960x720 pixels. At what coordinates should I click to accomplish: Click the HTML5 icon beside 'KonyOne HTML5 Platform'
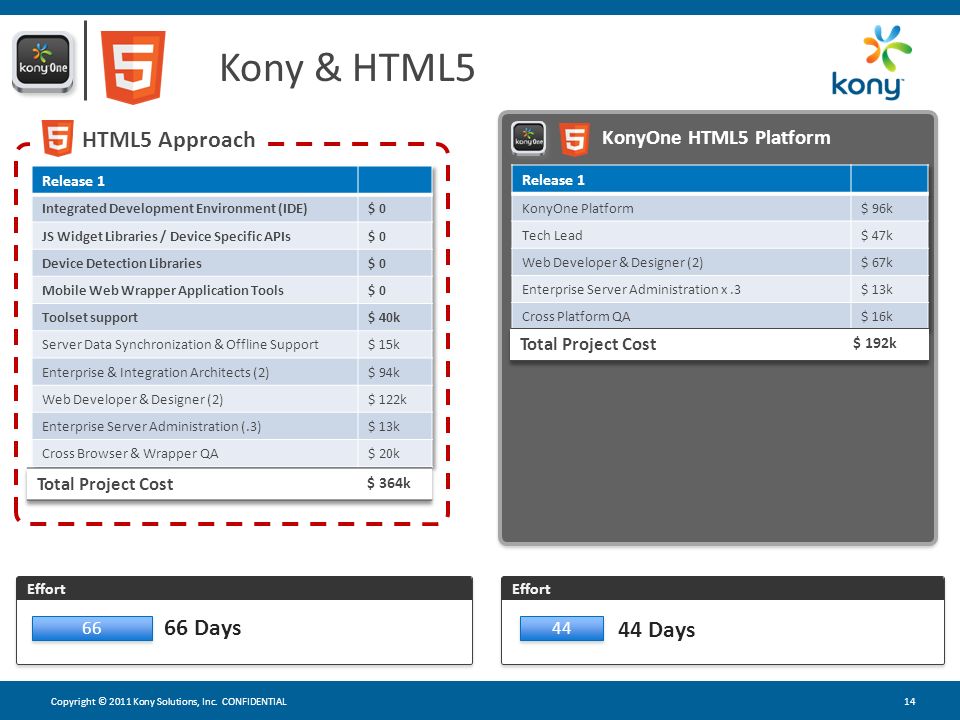574,139
